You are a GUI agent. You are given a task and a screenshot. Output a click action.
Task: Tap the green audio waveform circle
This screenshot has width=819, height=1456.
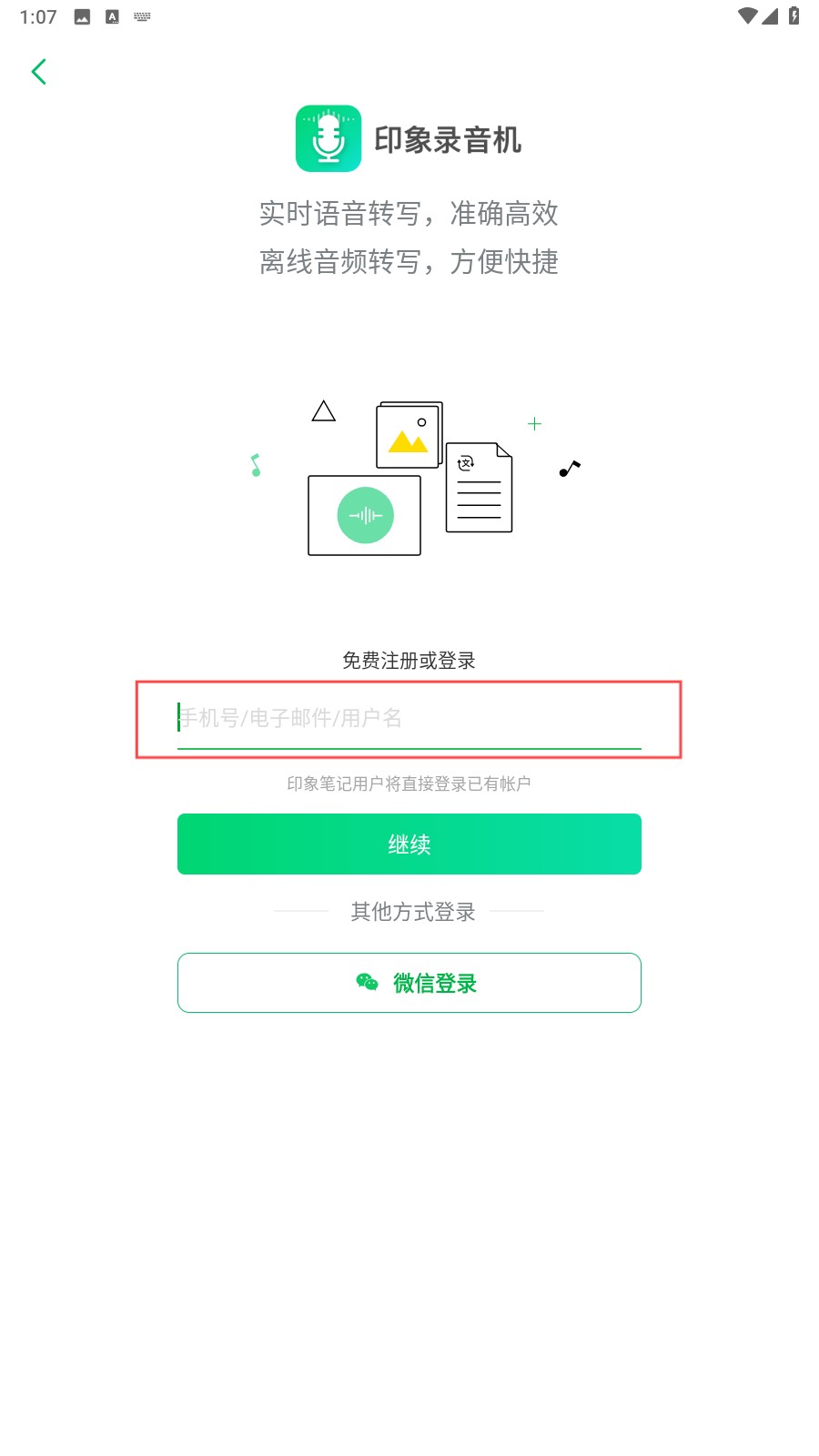pyautogui.click(x=365, y=515)
